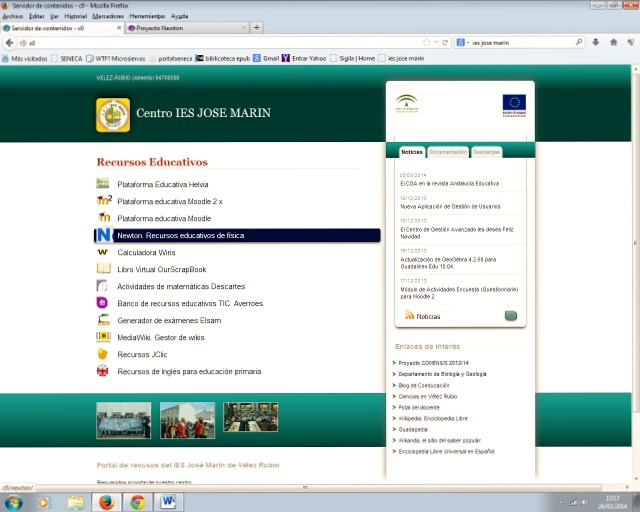The image size is (640, 512).
Task: Open the third photo thumbnail of audience
Action: tap(251, 417)
